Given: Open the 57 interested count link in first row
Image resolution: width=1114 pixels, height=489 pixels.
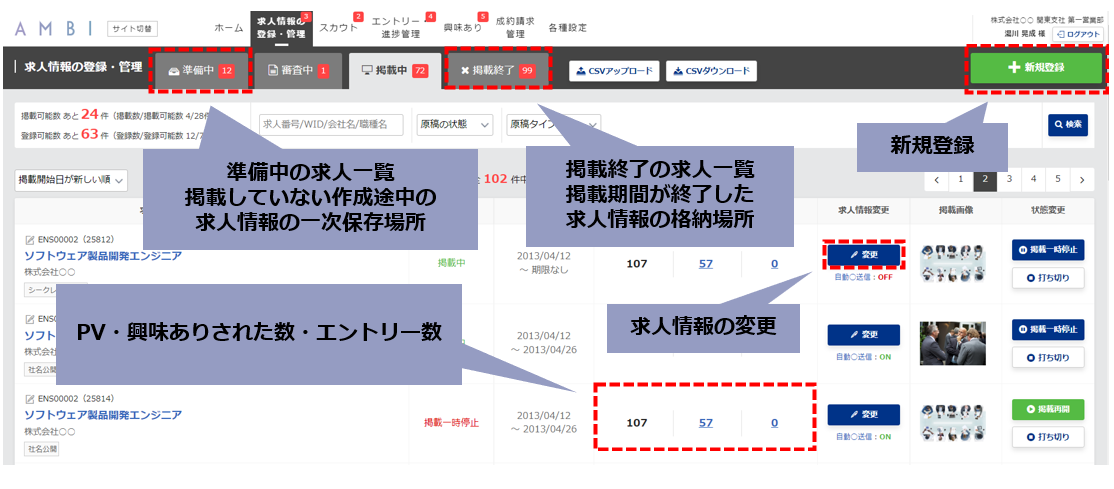Looking at the screenshot, I should pyautogui.click(x=705, y=264).
